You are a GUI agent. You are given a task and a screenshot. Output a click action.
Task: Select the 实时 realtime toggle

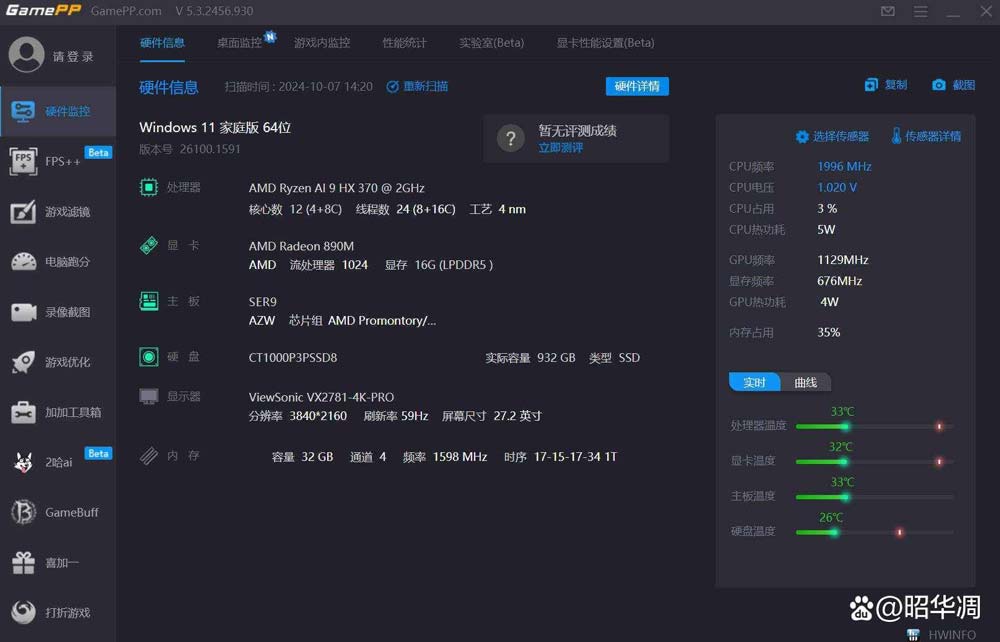(754, 382)
